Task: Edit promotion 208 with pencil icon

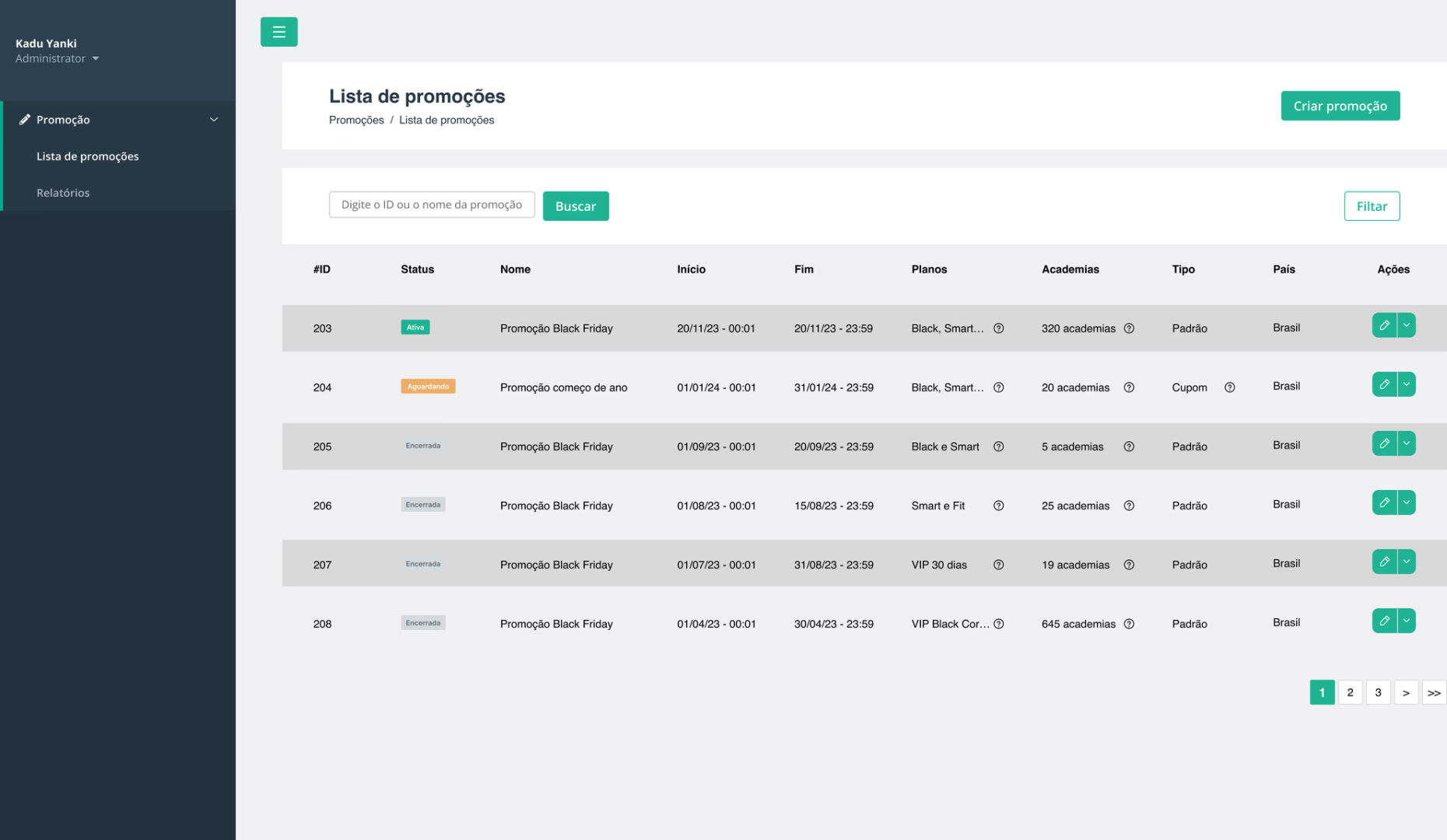Action: point(1384,621)
